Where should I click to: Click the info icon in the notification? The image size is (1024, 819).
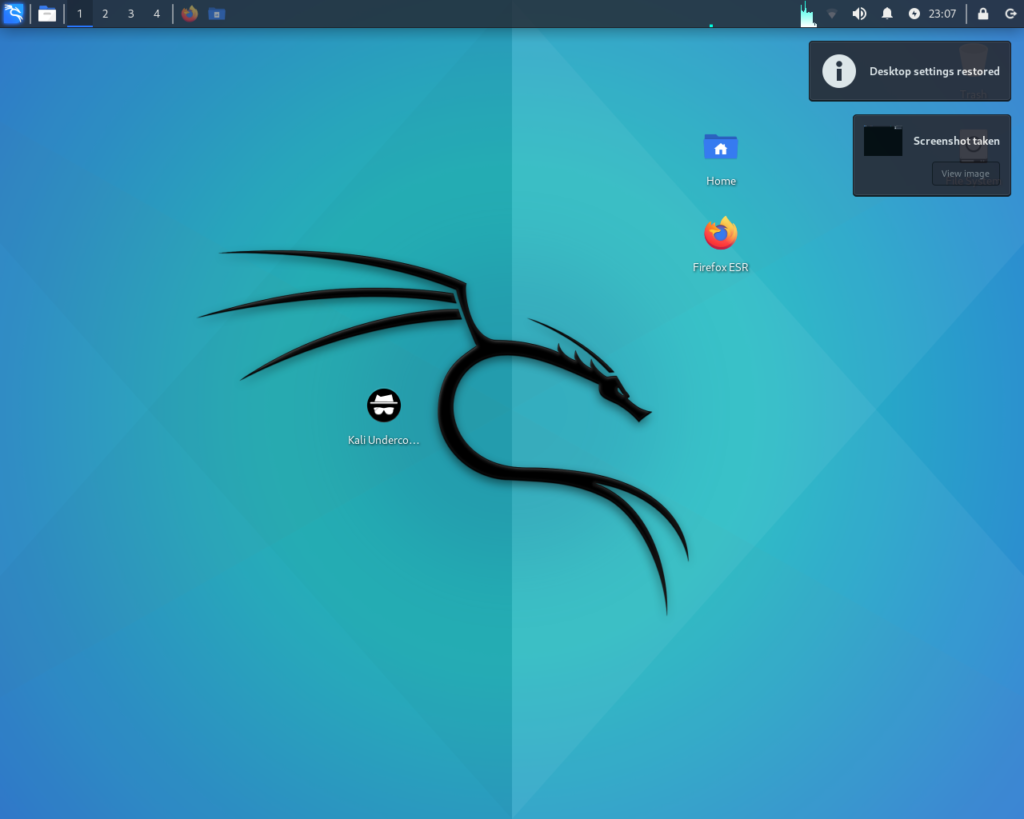pyautogui.click(x=839, y=71)
